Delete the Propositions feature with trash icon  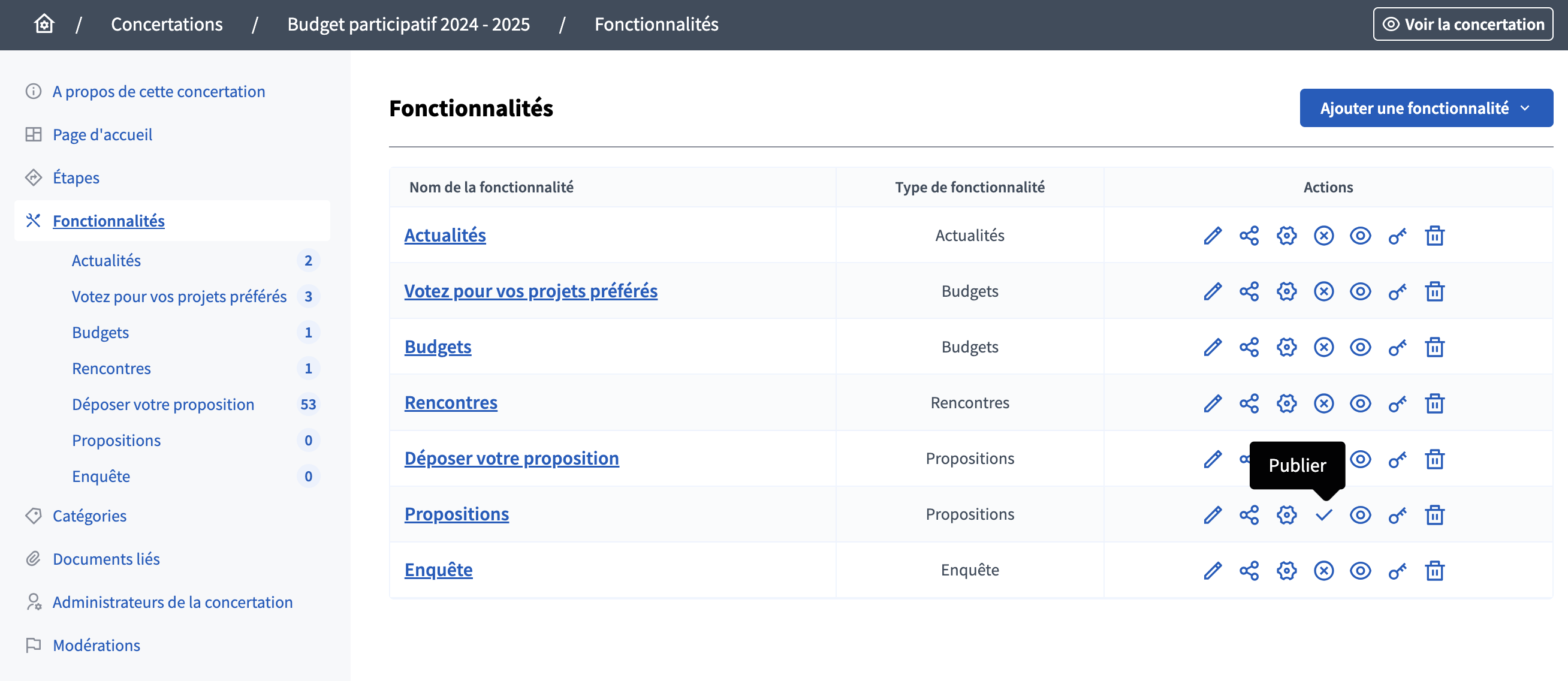[x=1434, y=515]
